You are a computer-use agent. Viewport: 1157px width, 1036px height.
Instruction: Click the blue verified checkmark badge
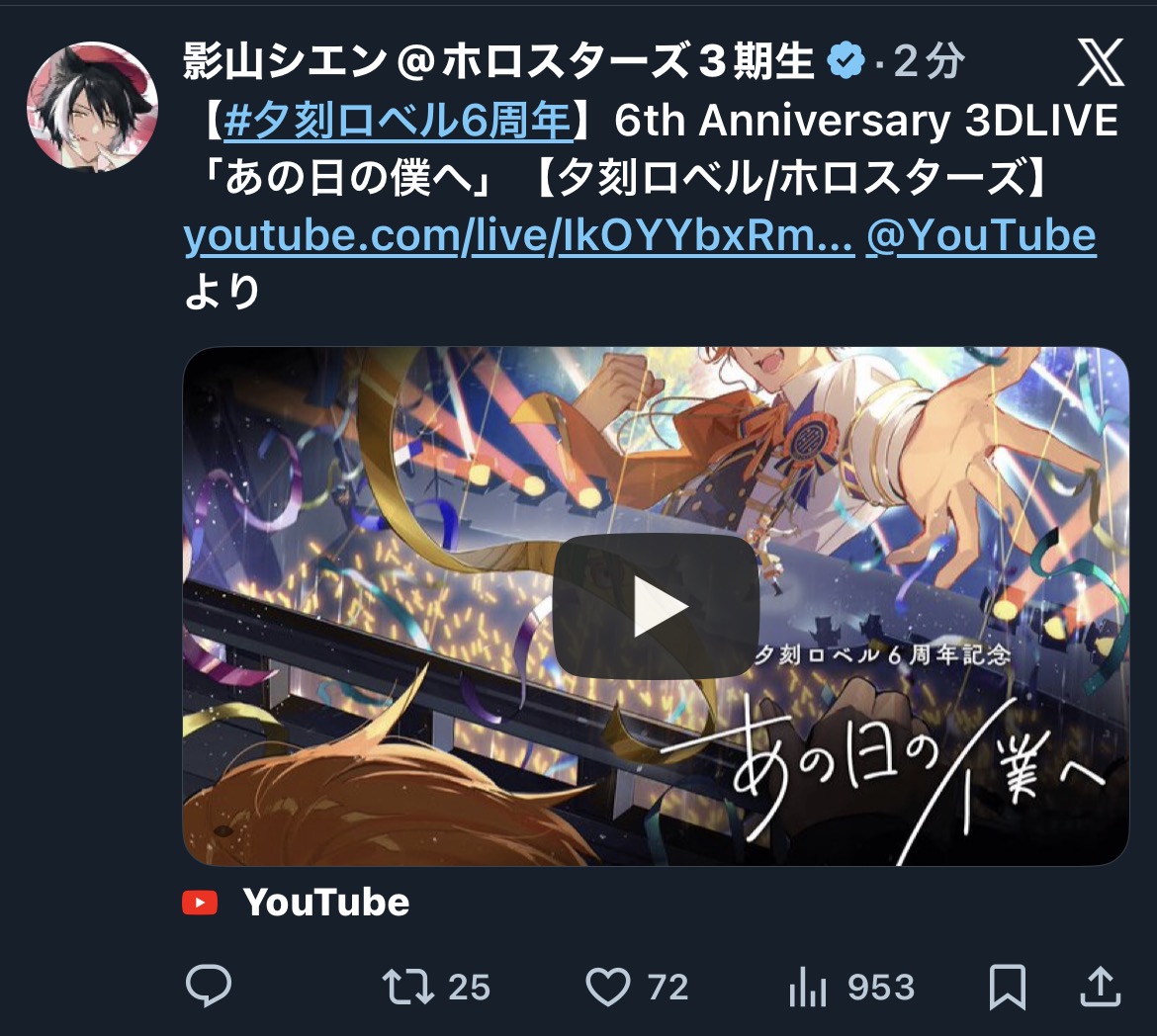point(845,60)
